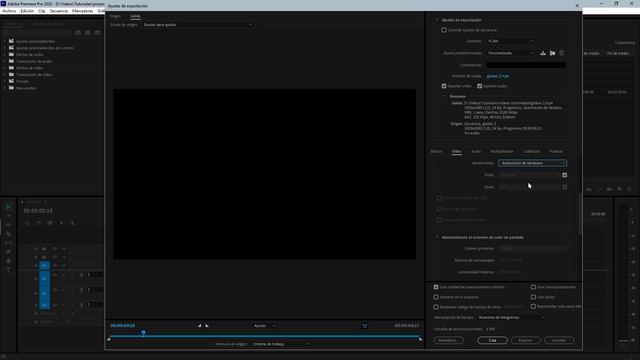Click the export settings vertical scrollbar
This screenshot has height=360, width=640.
click(580, 214)
